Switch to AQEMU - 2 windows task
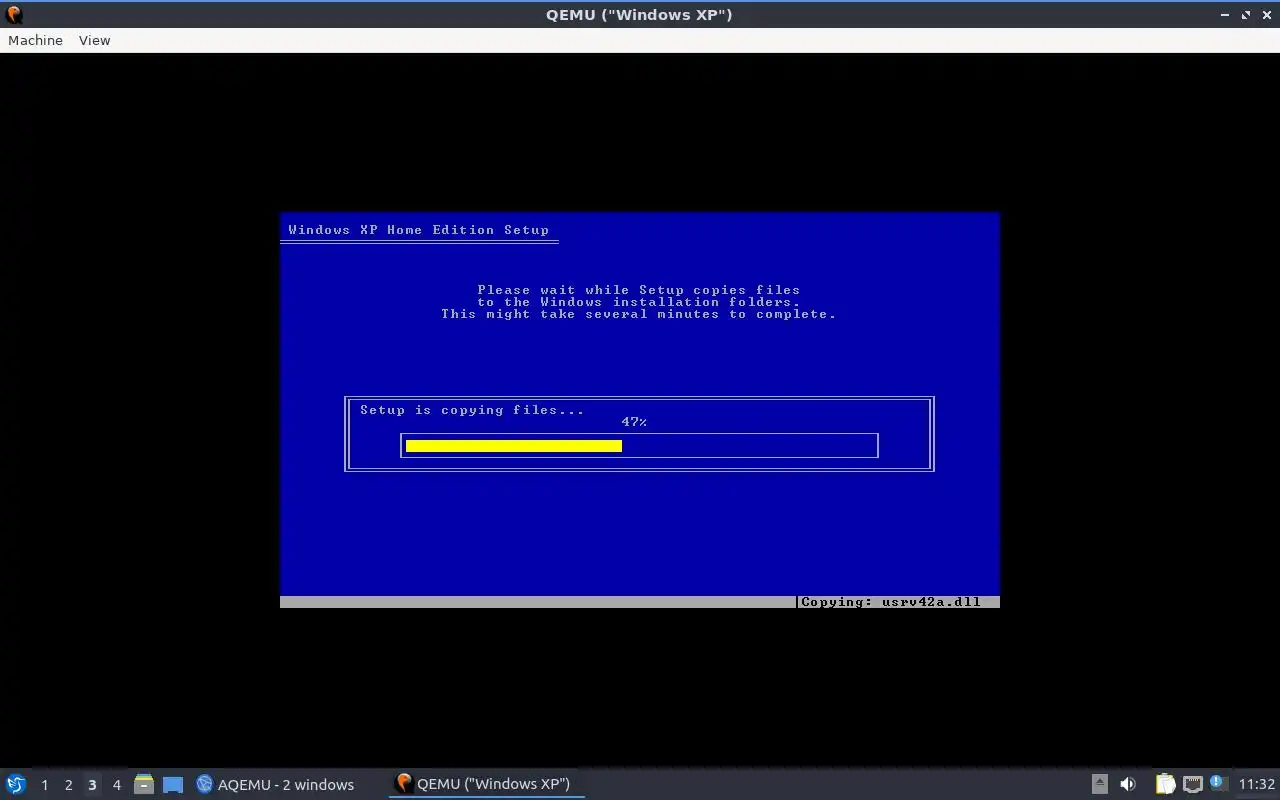1280x800 pixels. coord(275,784)
